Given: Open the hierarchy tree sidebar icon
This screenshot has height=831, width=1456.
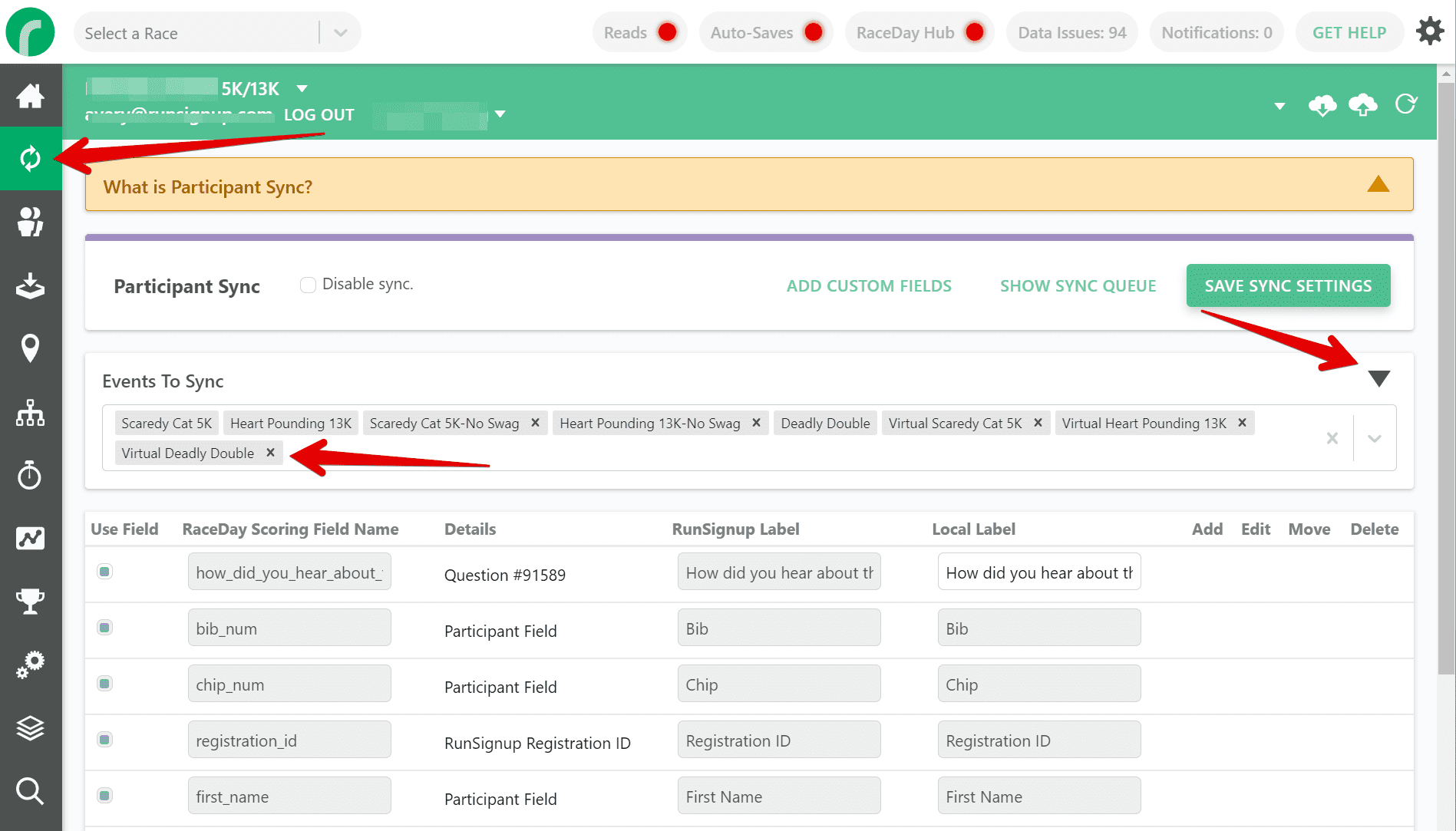Looking at the screenshot, I should click(x=31, y=412).
